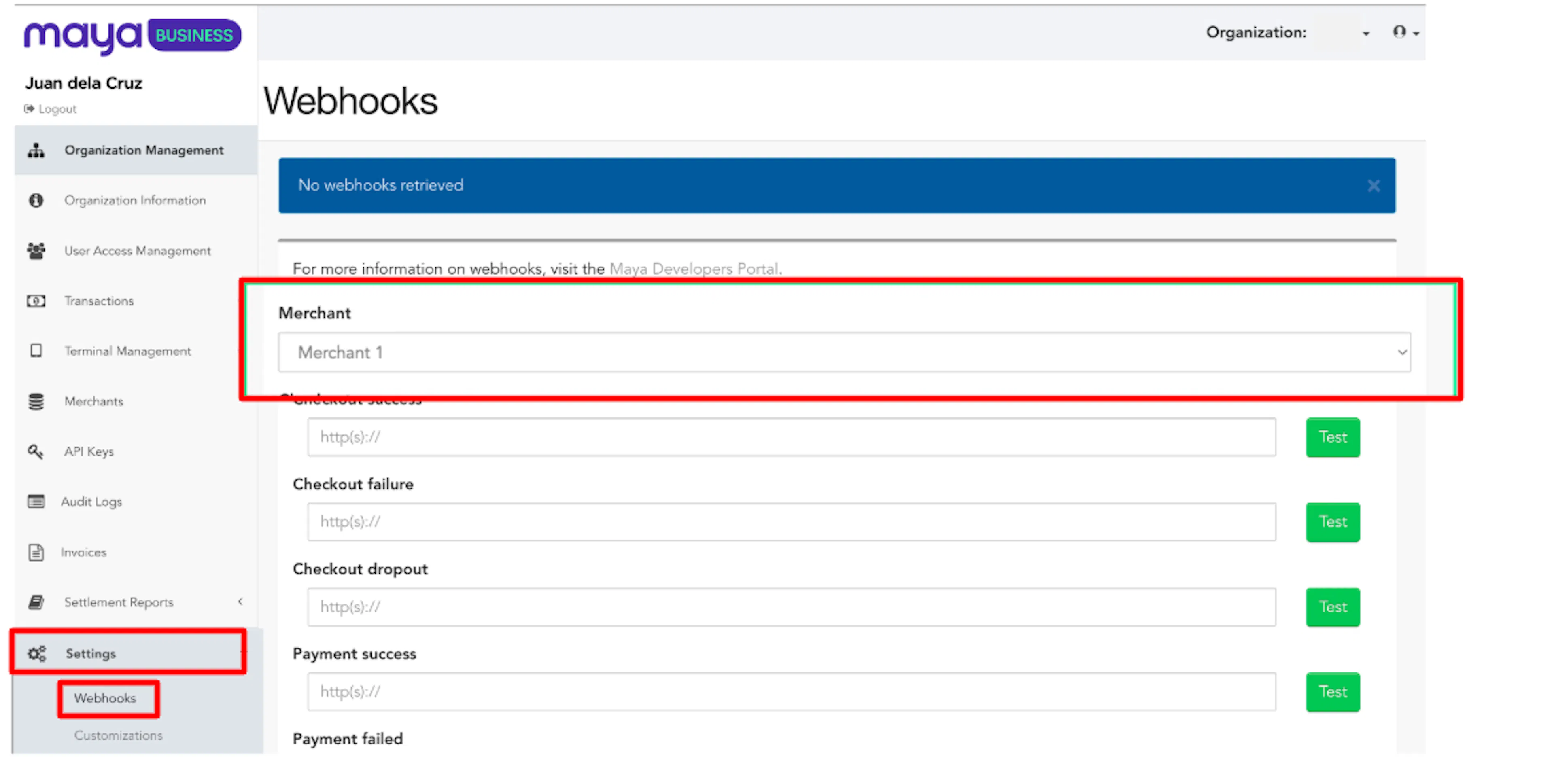Open the Invoices page
The height and width of the screenshot is (784, 1554).
(84, 553)
